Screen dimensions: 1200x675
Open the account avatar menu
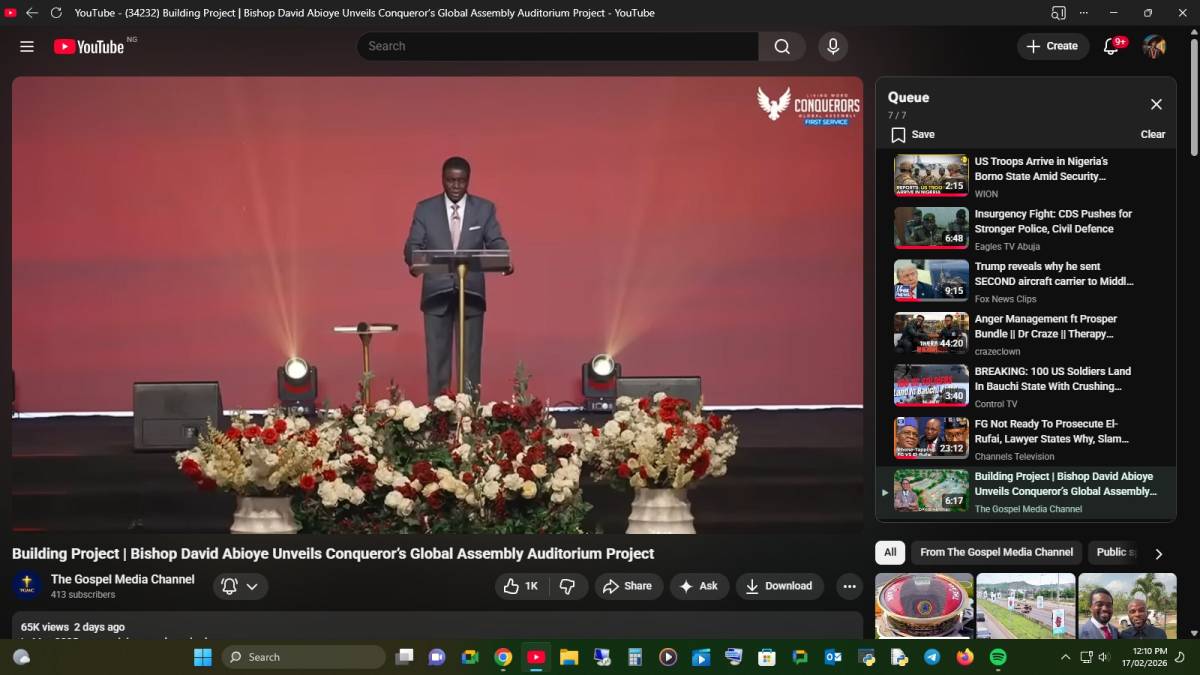(1155, 46)
